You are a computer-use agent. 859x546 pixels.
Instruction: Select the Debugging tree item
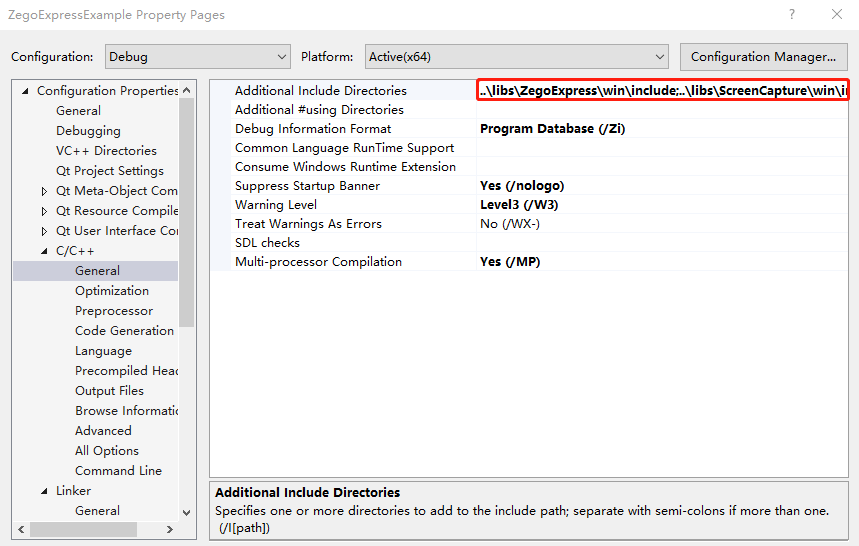(88, 131)
